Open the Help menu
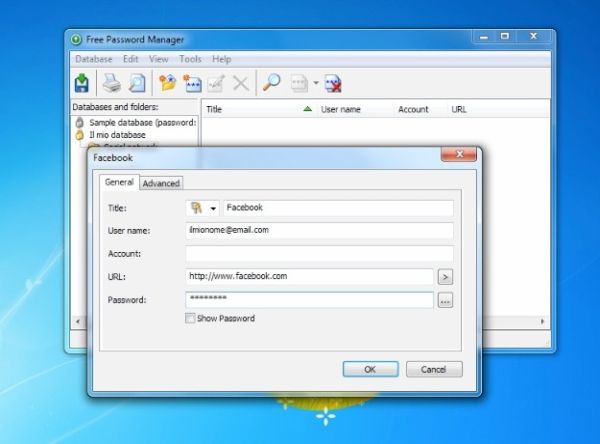 [222, 59]
